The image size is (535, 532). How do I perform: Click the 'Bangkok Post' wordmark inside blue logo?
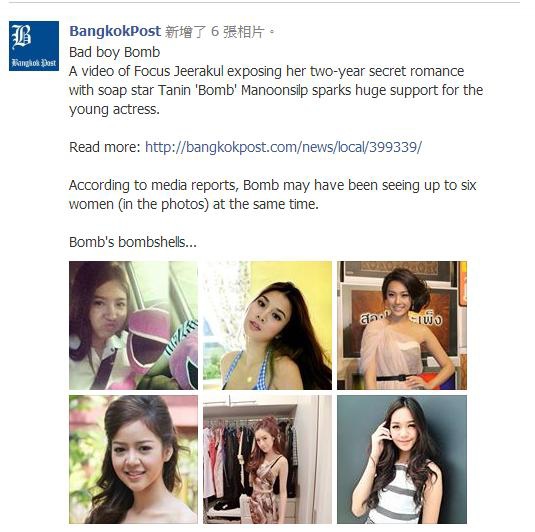[x=34, y=63]
